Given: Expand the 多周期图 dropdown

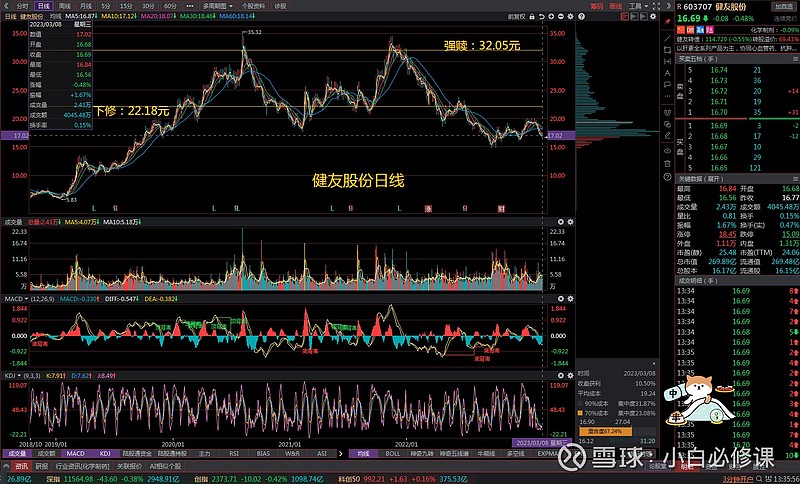Looking at the screenshot, I should [217, 6].
